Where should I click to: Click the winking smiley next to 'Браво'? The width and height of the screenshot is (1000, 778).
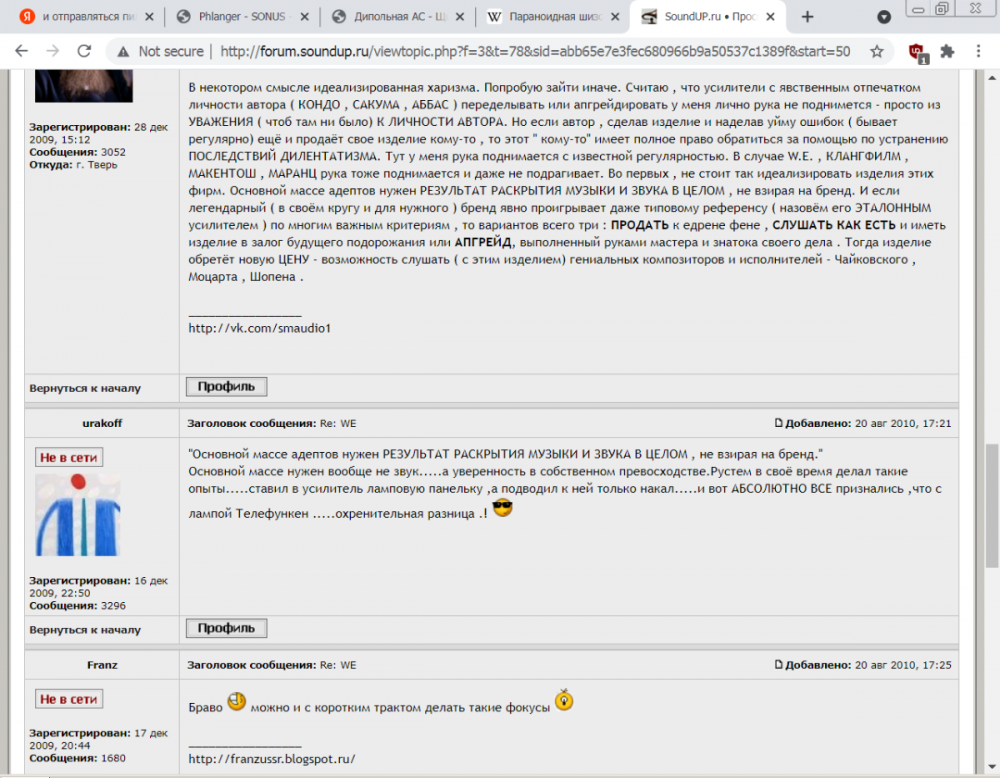pyautogui.click(x=237, y=701)
